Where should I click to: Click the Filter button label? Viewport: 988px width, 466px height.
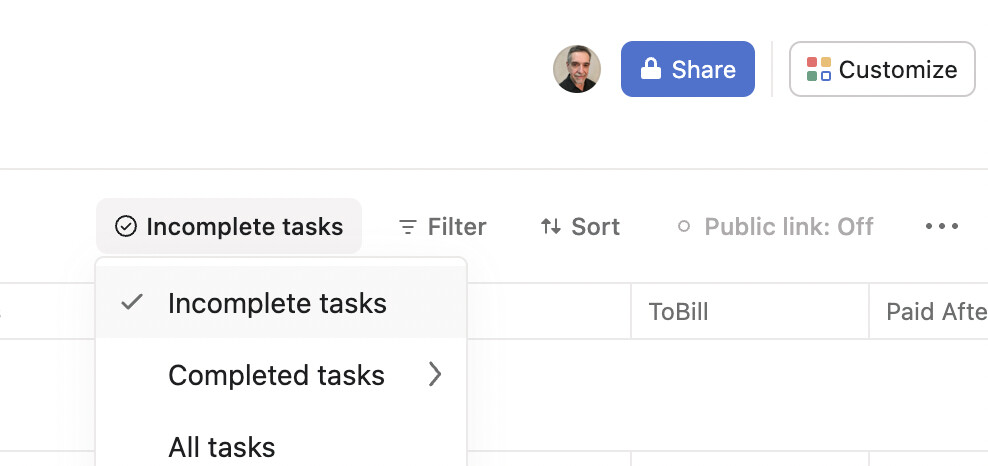coord(456,227)
